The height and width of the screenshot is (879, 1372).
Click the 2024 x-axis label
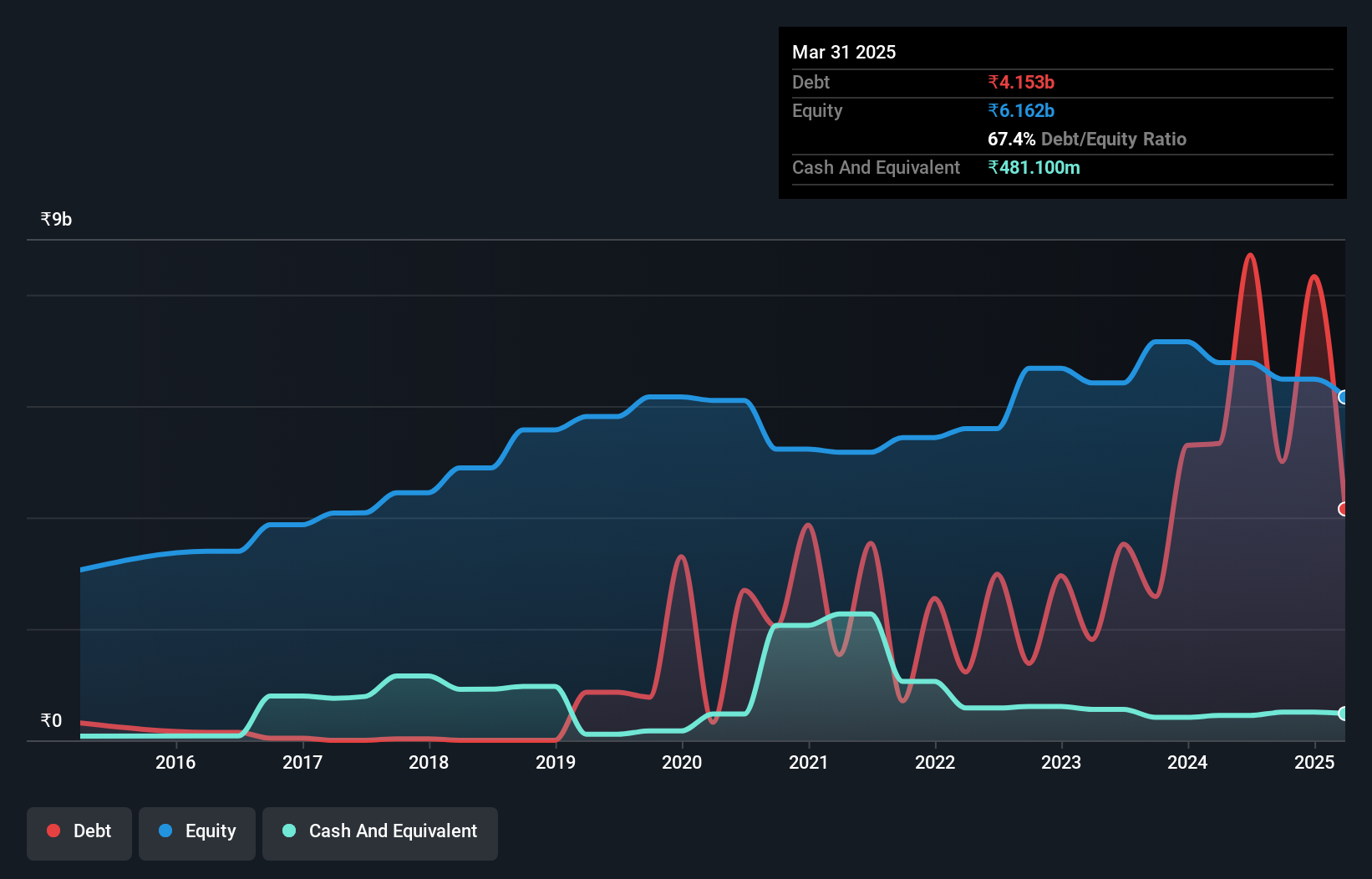(1187, 762)
